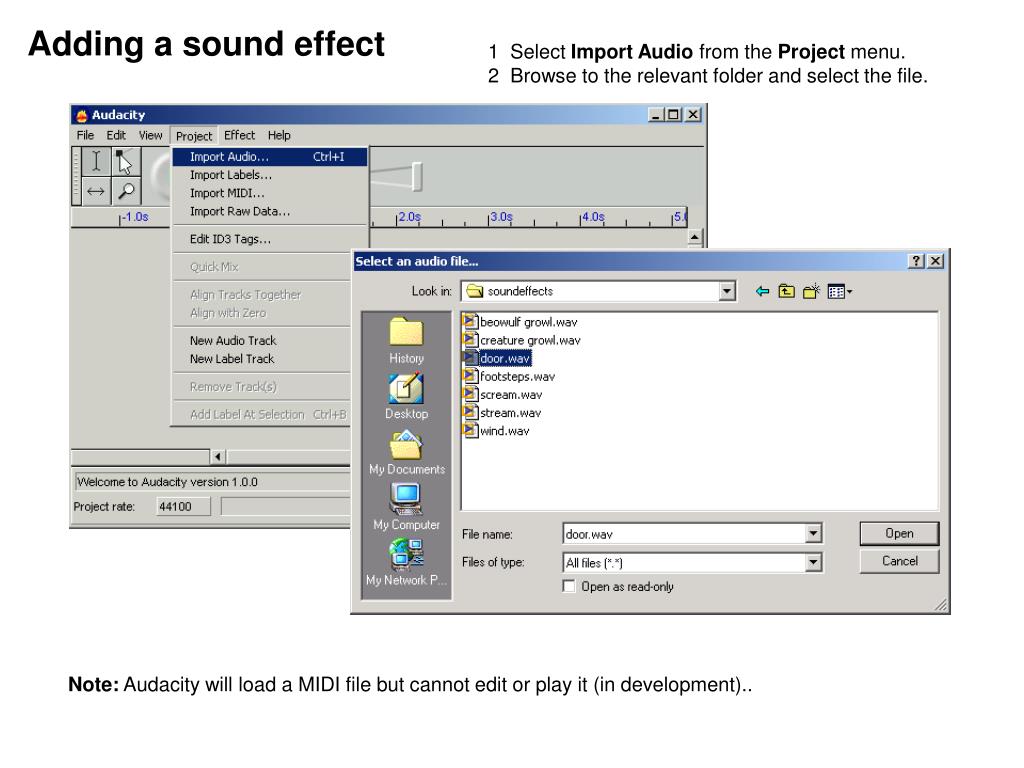Choose New Audio Track from the Project menu
The width and height of the screenshot is (1024, 768).
pos(262,340)
